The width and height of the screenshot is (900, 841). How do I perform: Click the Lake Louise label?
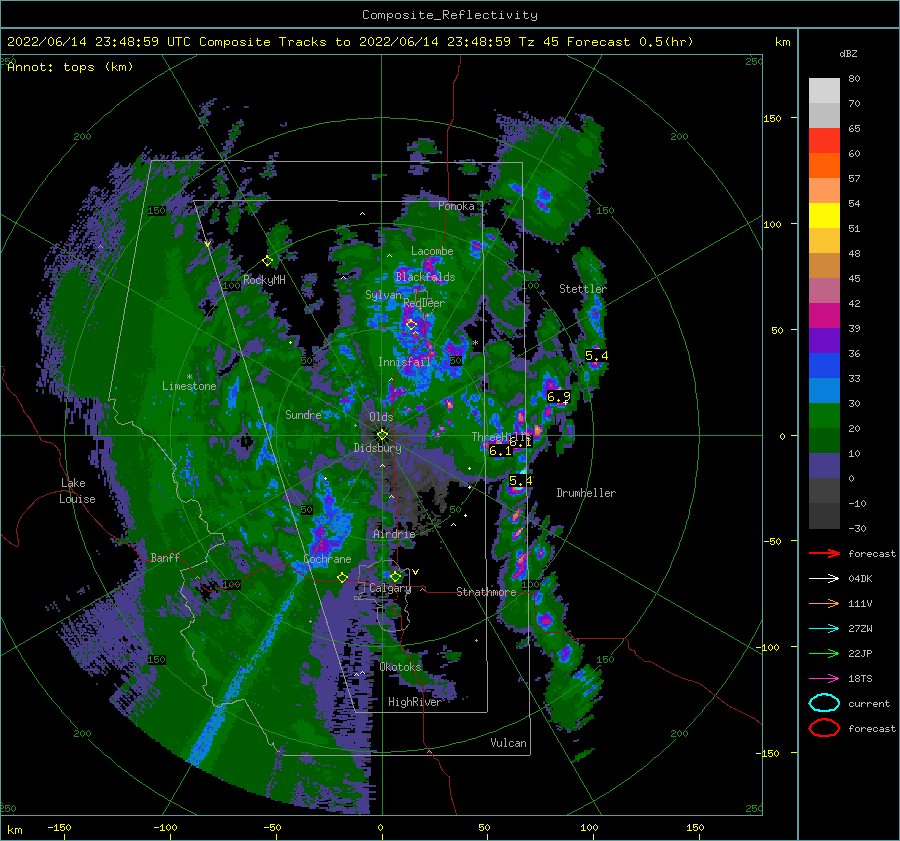[77, 491]
